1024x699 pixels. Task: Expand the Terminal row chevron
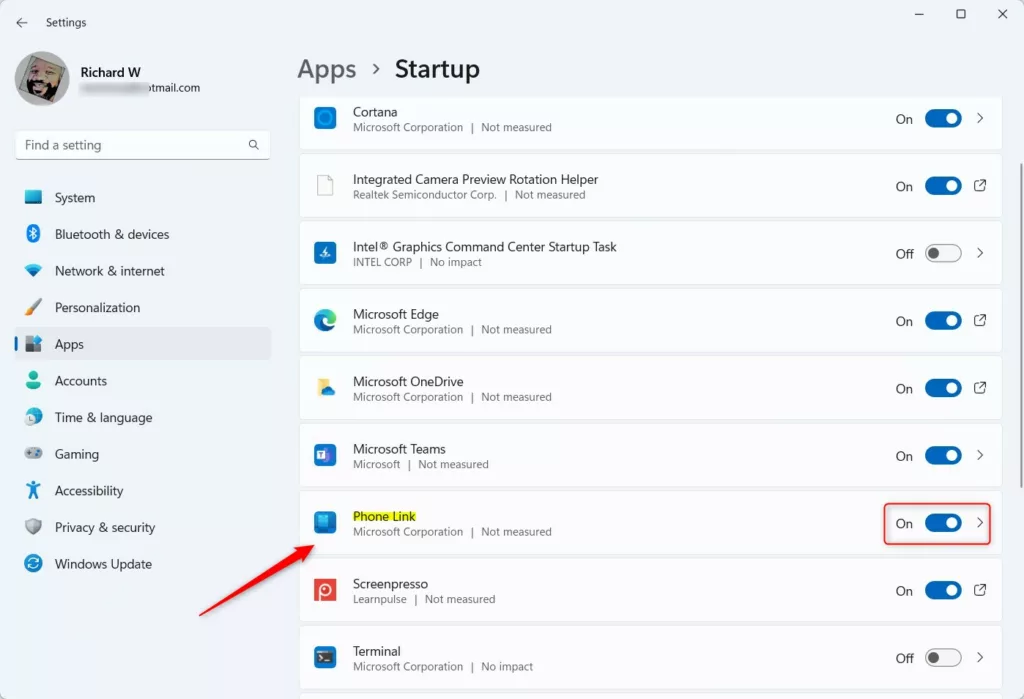tap(980, 657)
